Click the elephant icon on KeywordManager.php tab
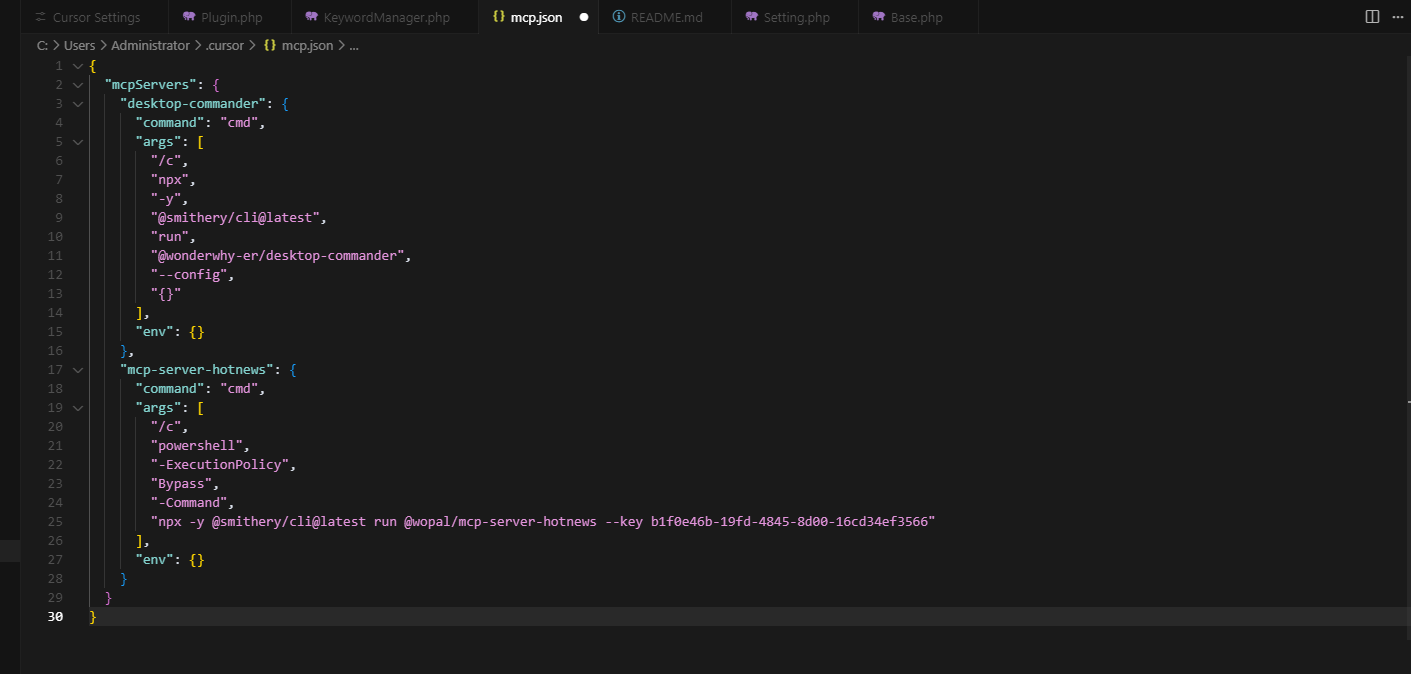Viewport: 1411px width, 674px height. point(312,17)
